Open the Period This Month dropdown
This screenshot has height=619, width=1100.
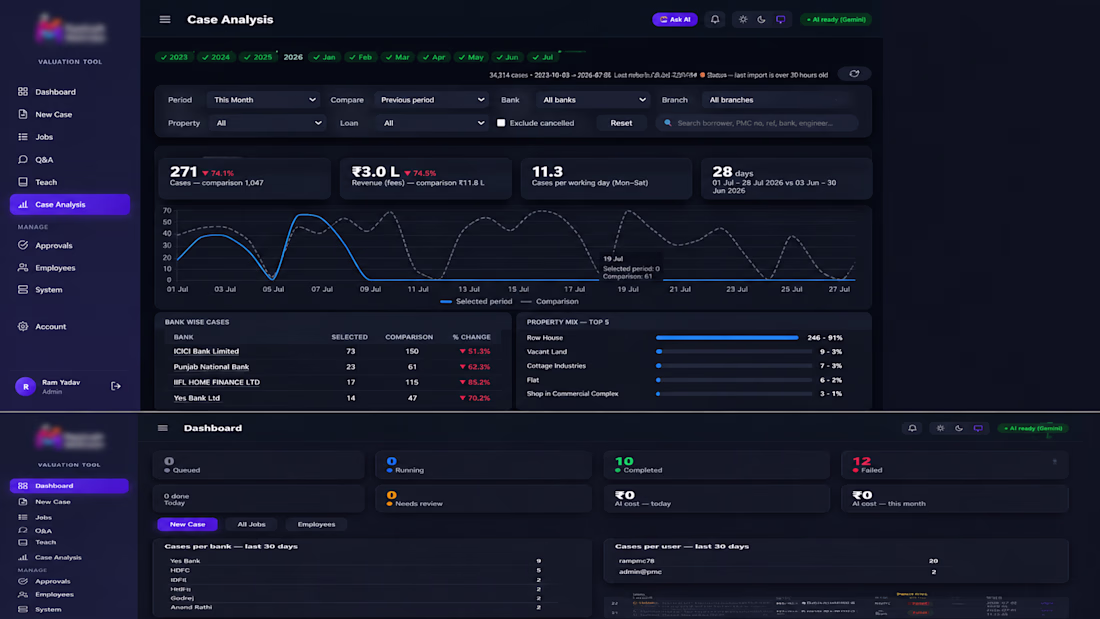tap(264, 100)
